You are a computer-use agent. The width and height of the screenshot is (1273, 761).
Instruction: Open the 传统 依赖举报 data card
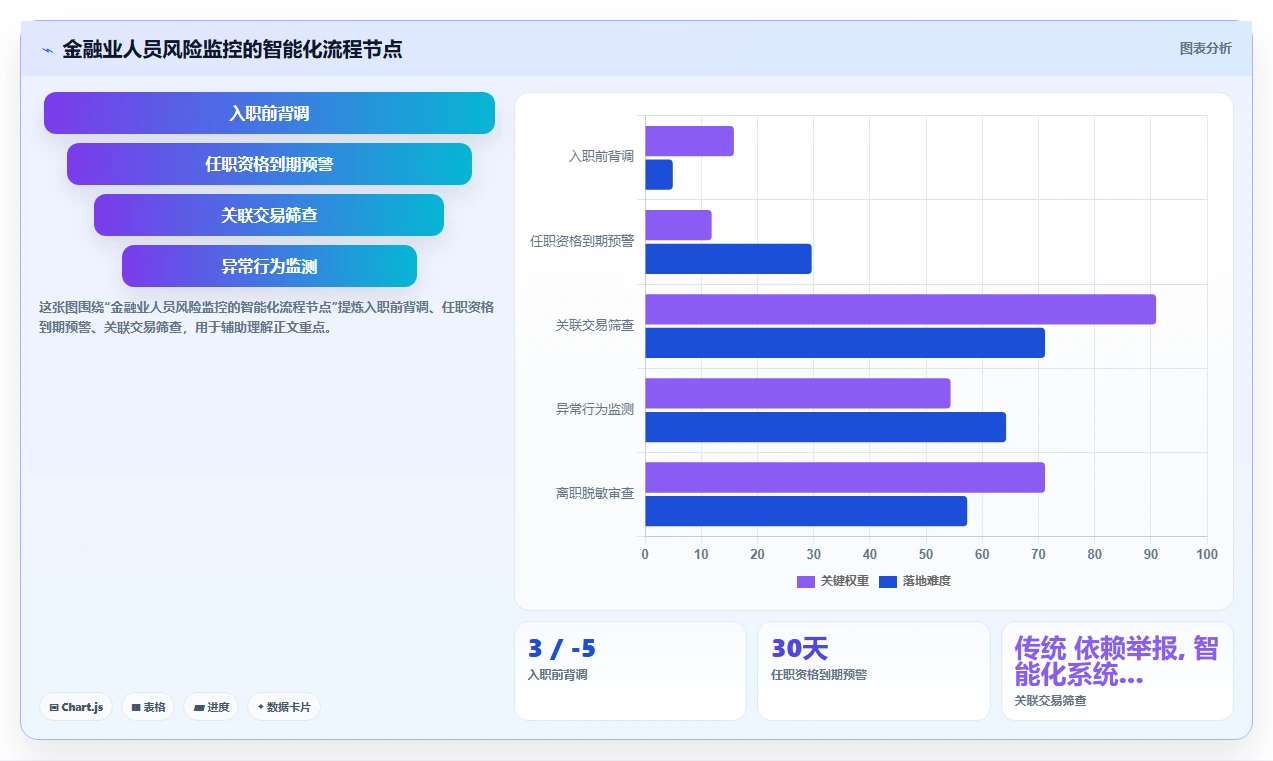click(x=1117, y=671)
